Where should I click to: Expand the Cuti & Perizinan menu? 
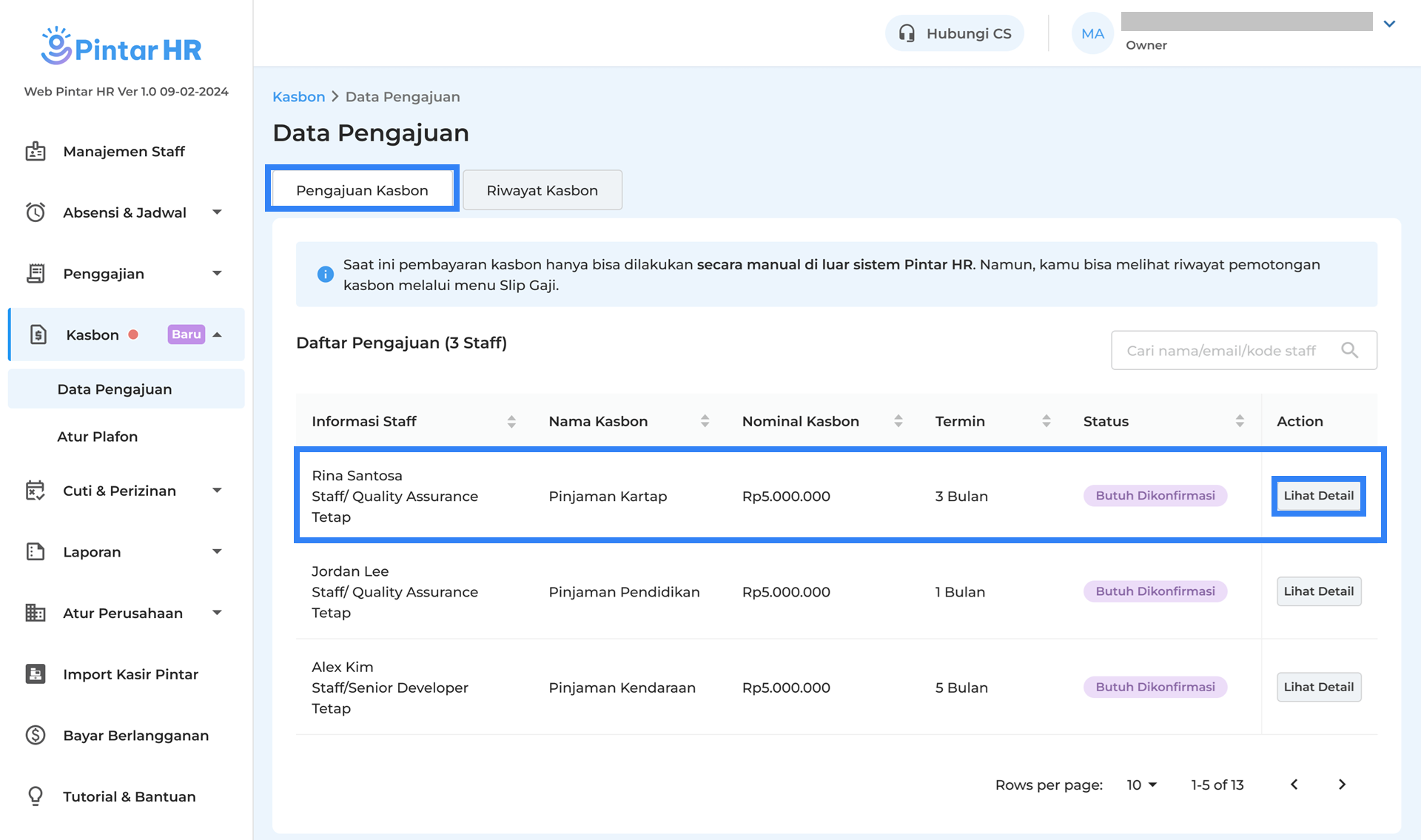pos(217,491)
